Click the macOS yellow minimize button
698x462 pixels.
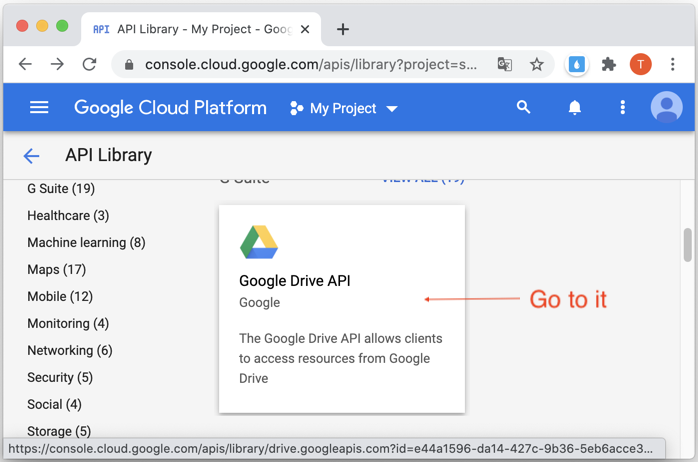[42, 26]
